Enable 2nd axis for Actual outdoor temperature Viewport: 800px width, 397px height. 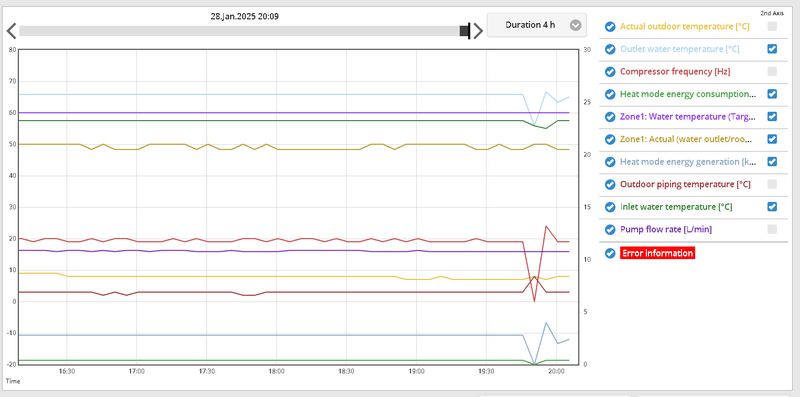point(772,27)
